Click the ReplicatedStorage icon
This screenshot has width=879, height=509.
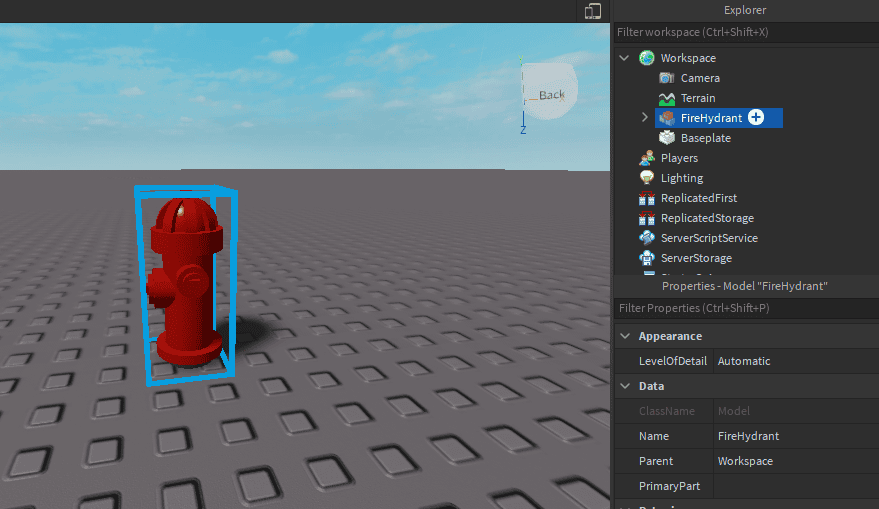coord(647,218)
